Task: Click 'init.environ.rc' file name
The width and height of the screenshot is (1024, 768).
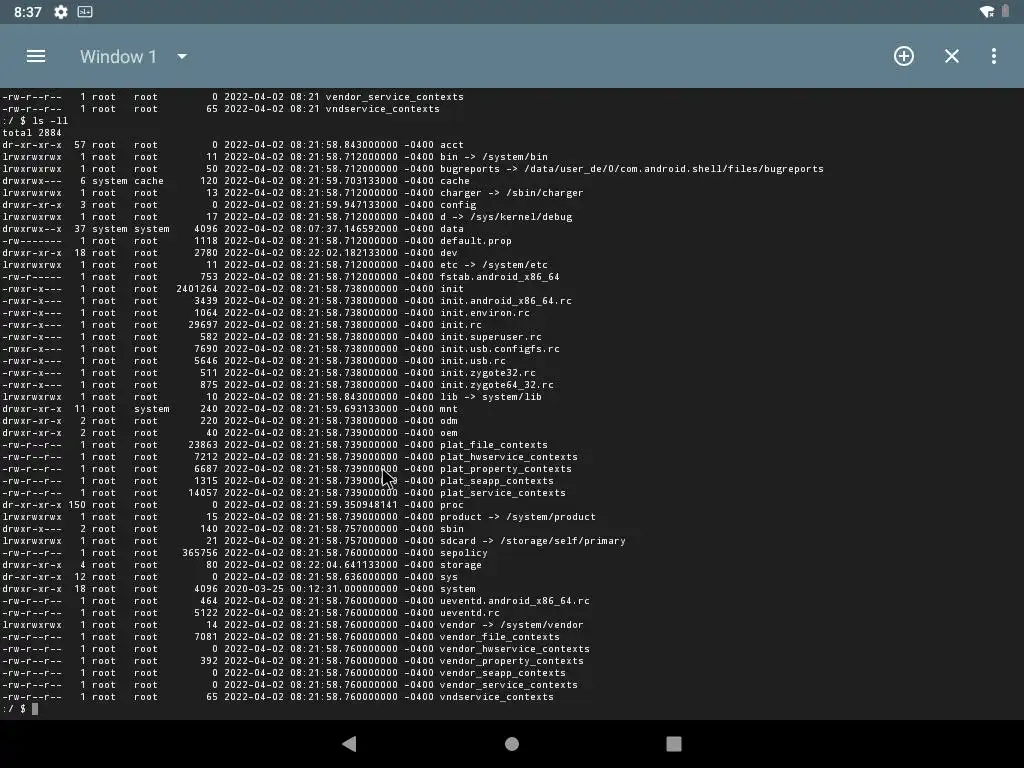Action: pyautogui.click(x=485, y=313)
